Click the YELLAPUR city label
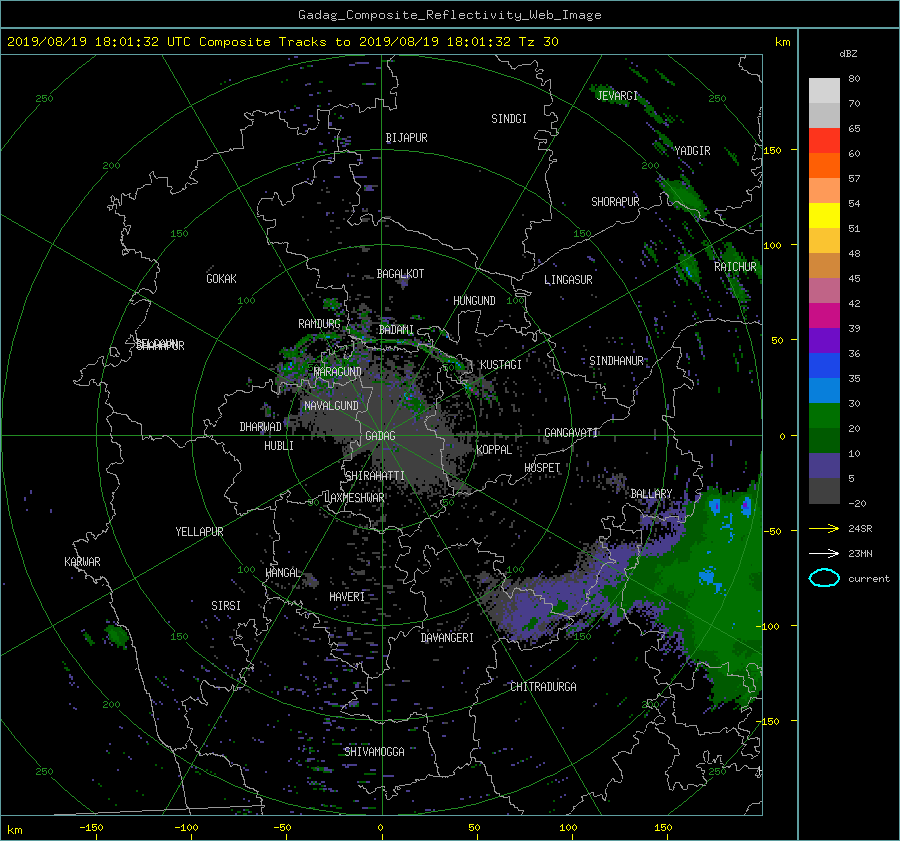This screenshot has width=900, height=841. (x=199, y=532)
